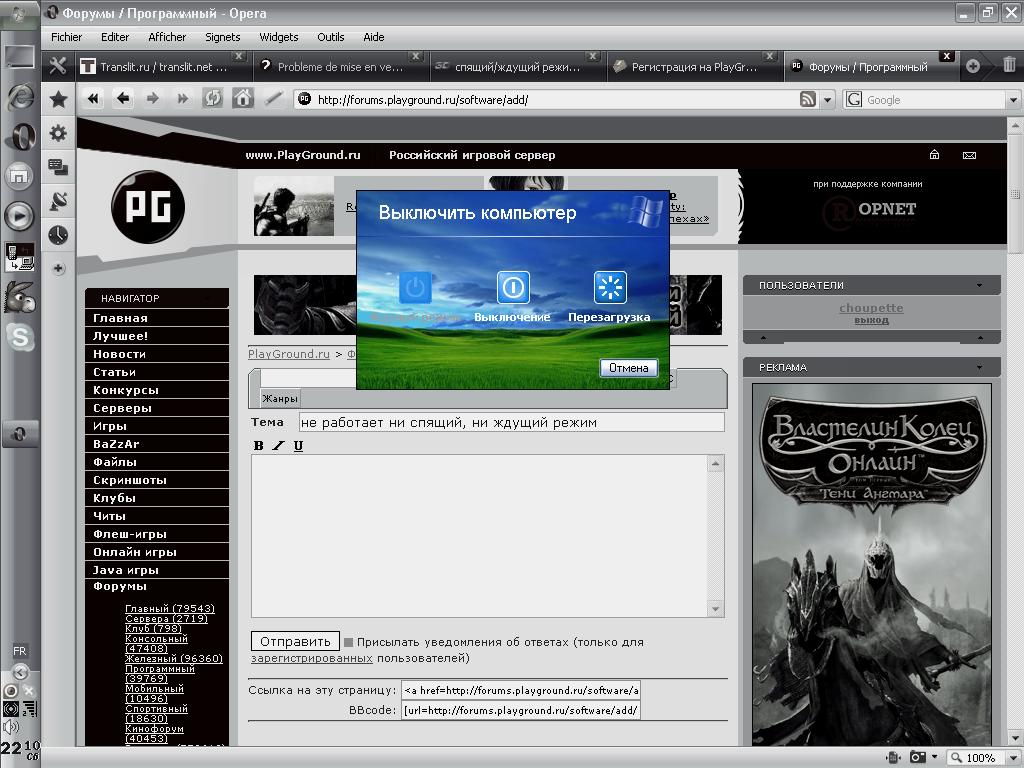Expand the Google search engine dropdown

1013,100
